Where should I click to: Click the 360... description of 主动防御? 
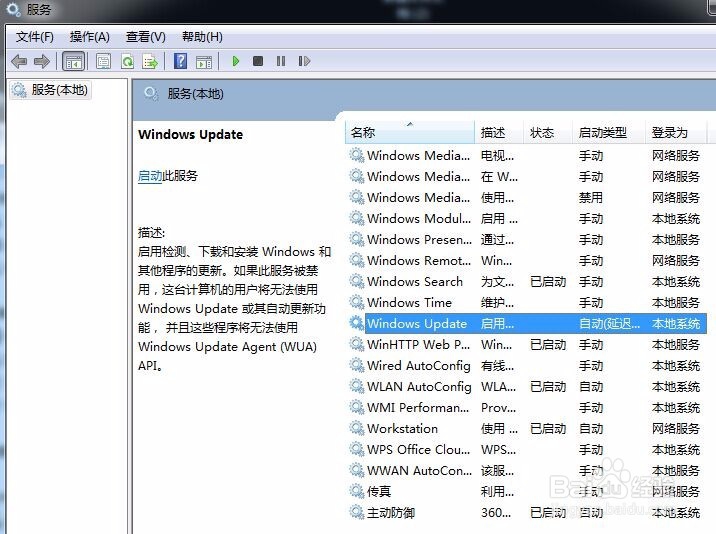(x=496, y=513)
